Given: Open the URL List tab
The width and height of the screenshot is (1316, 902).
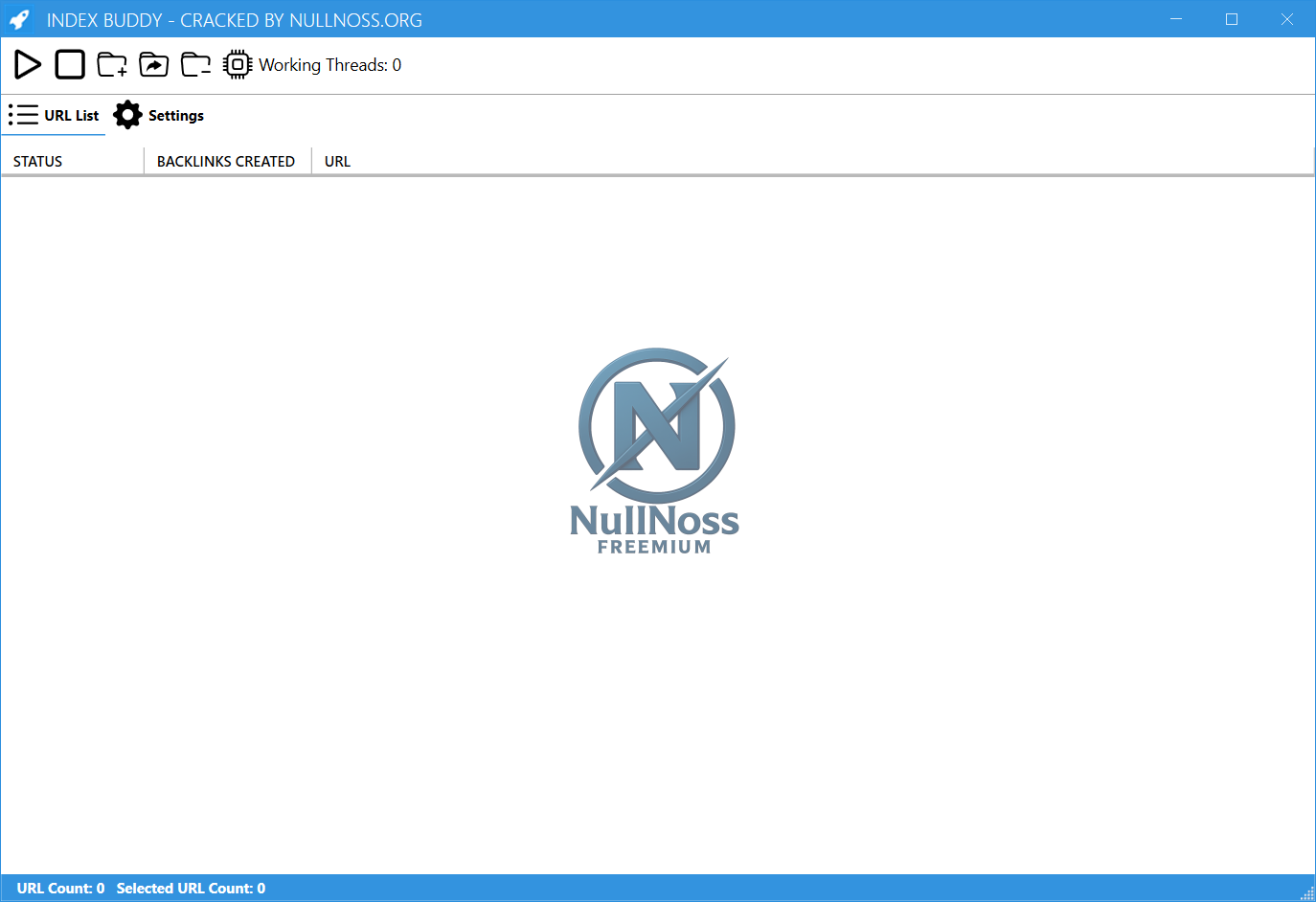Looking at the screenshot, I should coord(73,114).
